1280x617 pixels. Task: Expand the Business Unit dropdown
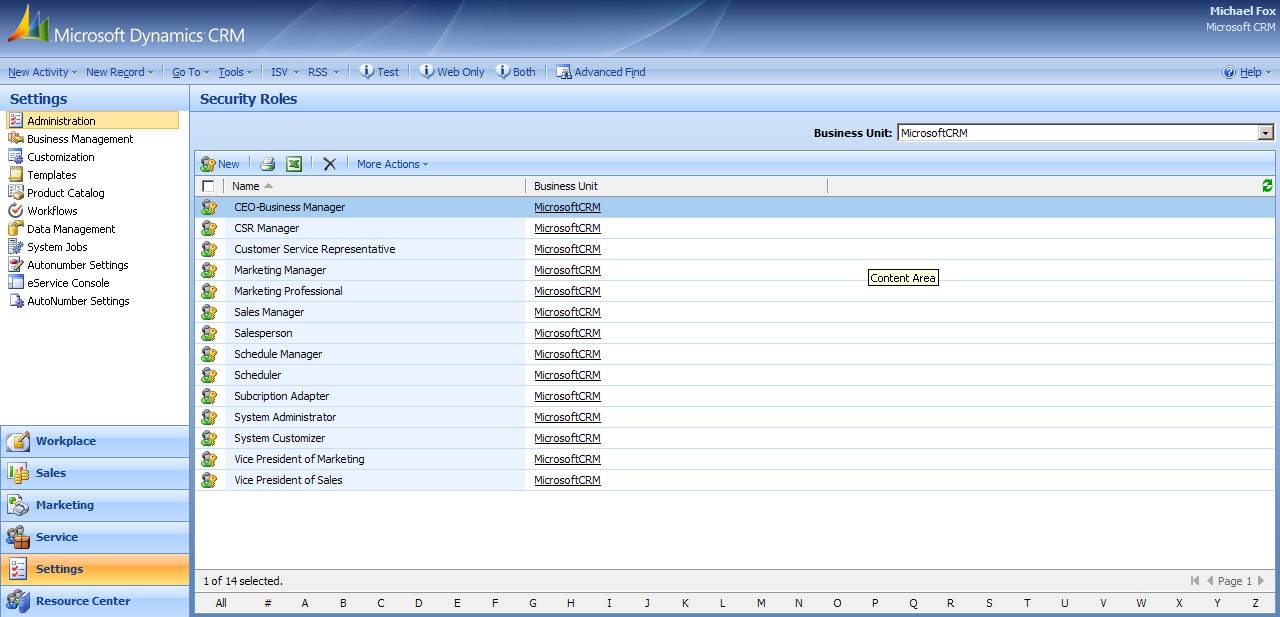pos(1265,133)
